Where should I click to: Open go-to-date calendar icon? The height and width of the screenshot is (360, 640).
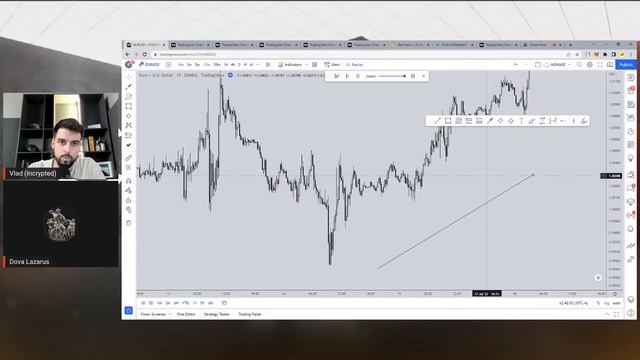[224, 303]
